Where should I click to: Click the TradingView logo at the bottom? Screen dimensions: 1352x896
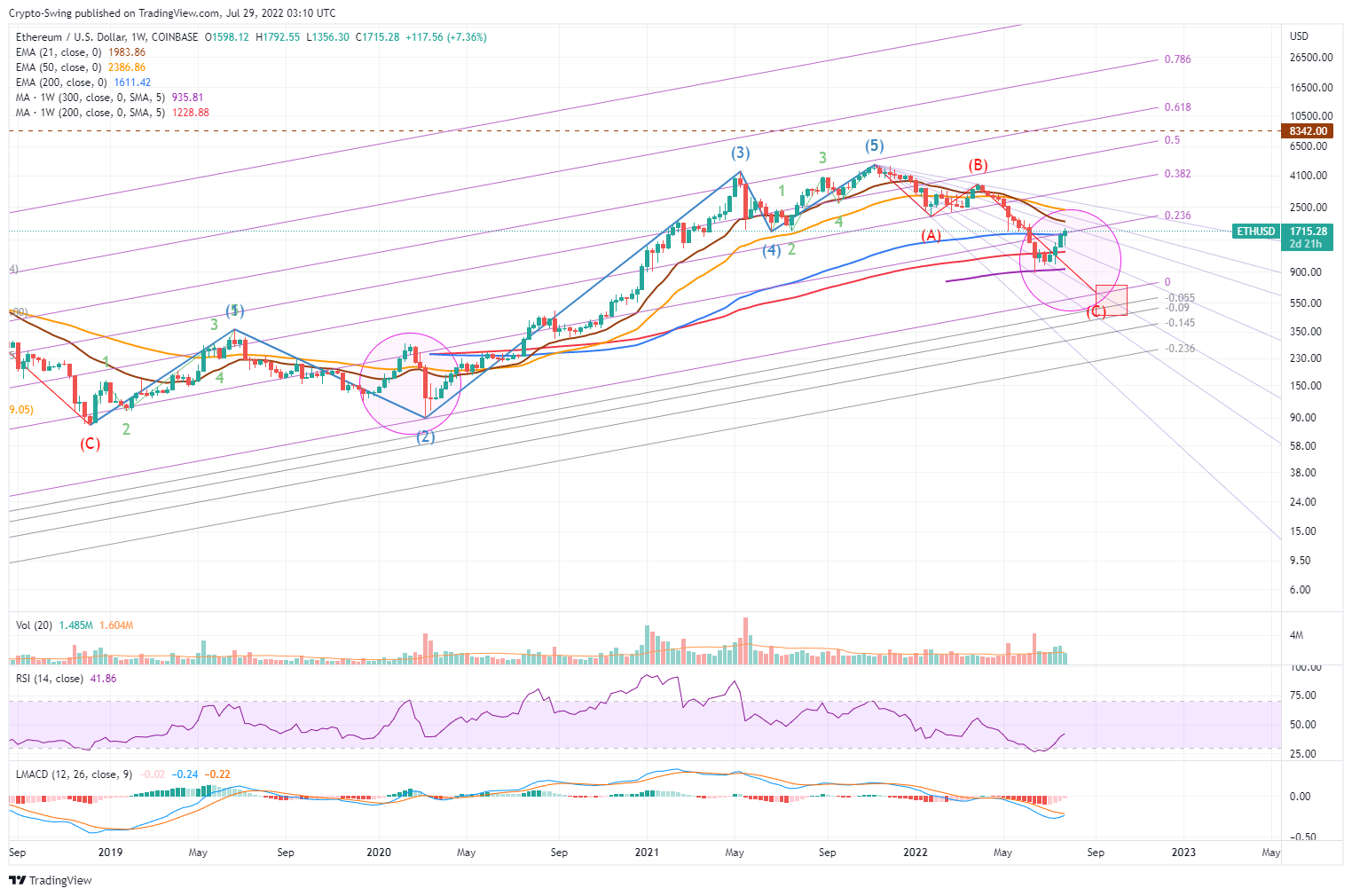[x=51, y=880]
